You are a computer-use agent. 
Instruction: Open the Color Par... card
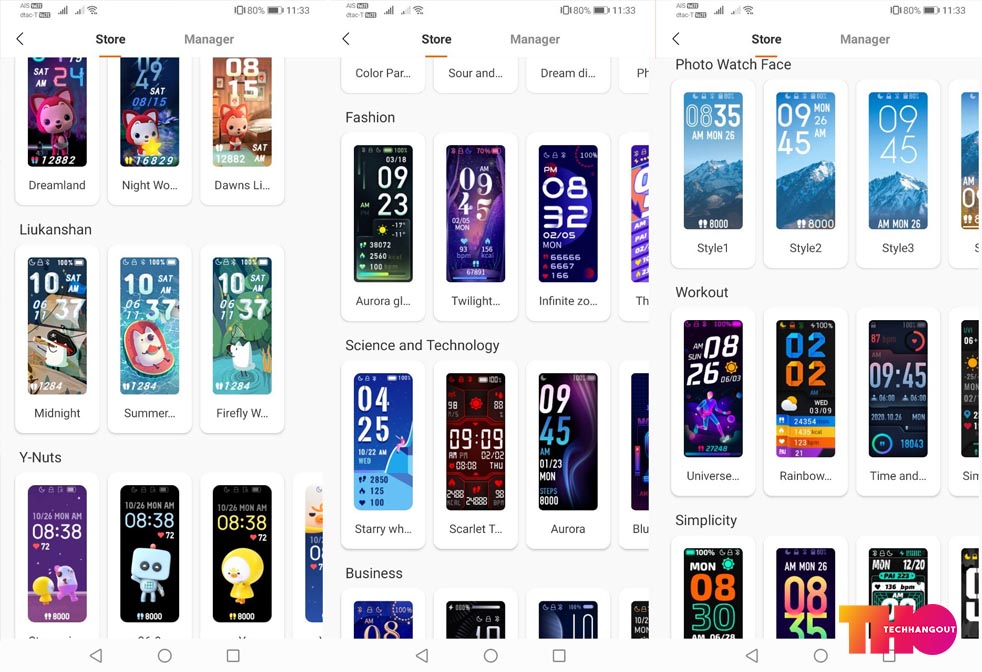383,75
